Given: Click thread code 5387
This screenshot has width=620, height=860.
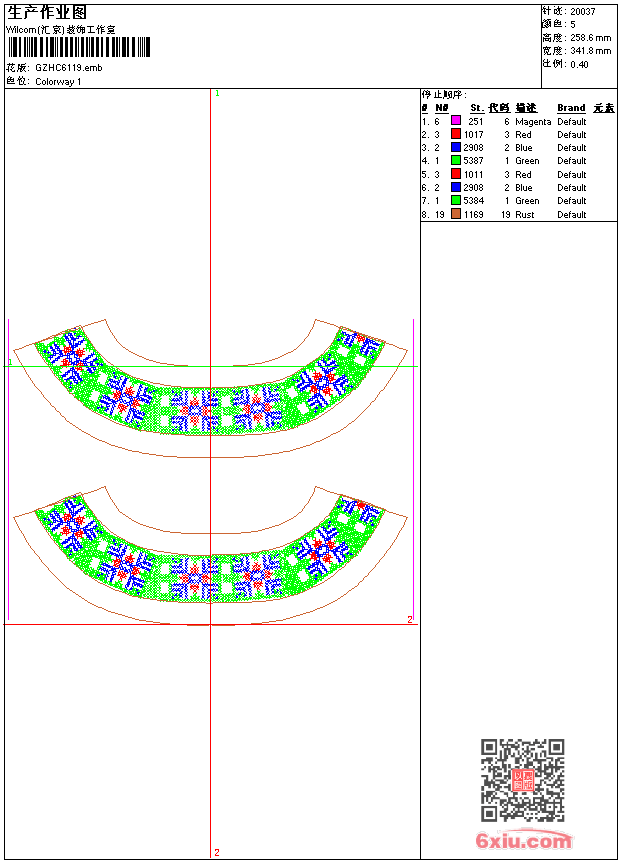Looking at the screenshot, I should (474, 161).
